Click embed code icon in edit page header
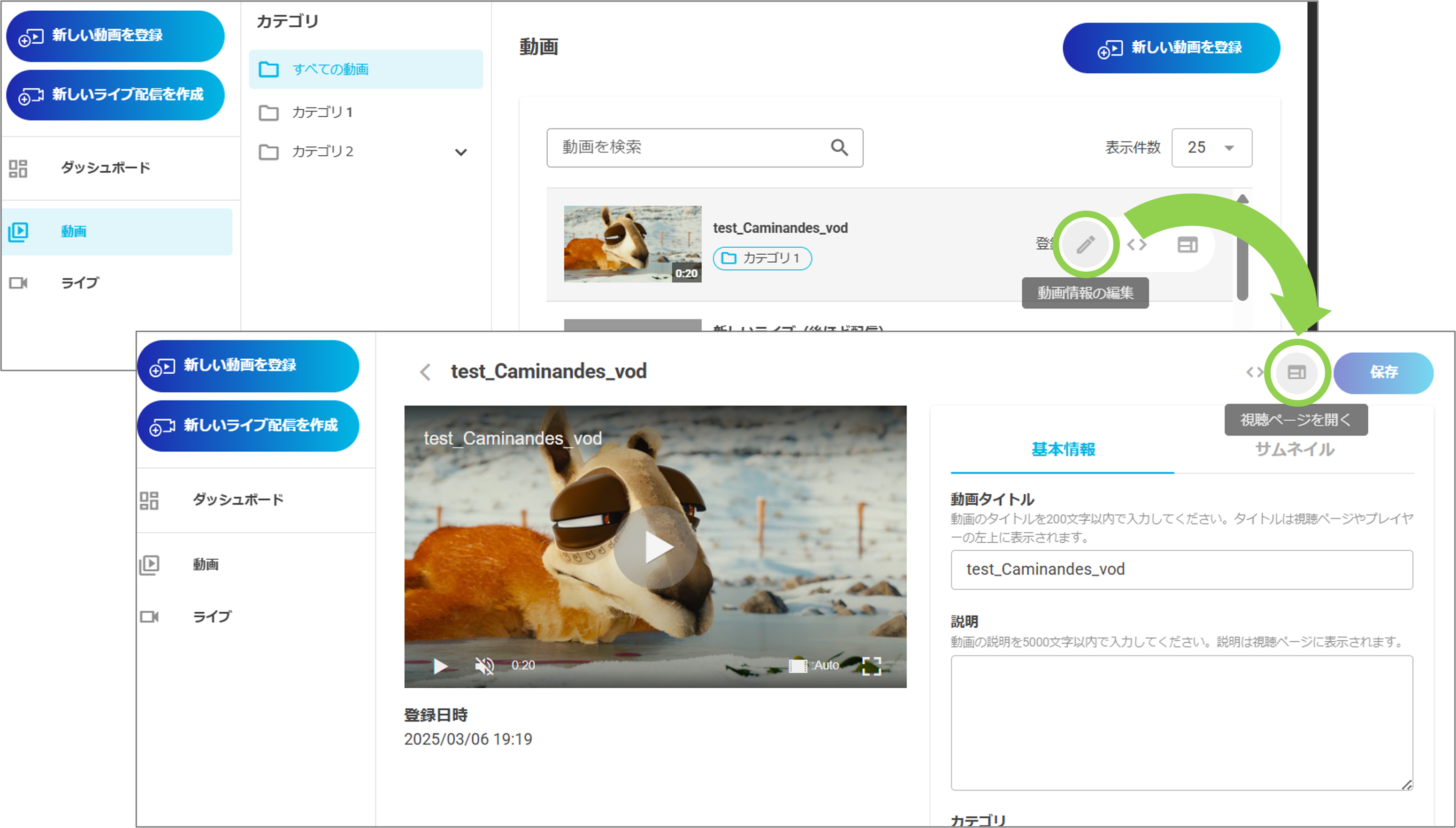1456x828 pixels. pos(1255,372)
